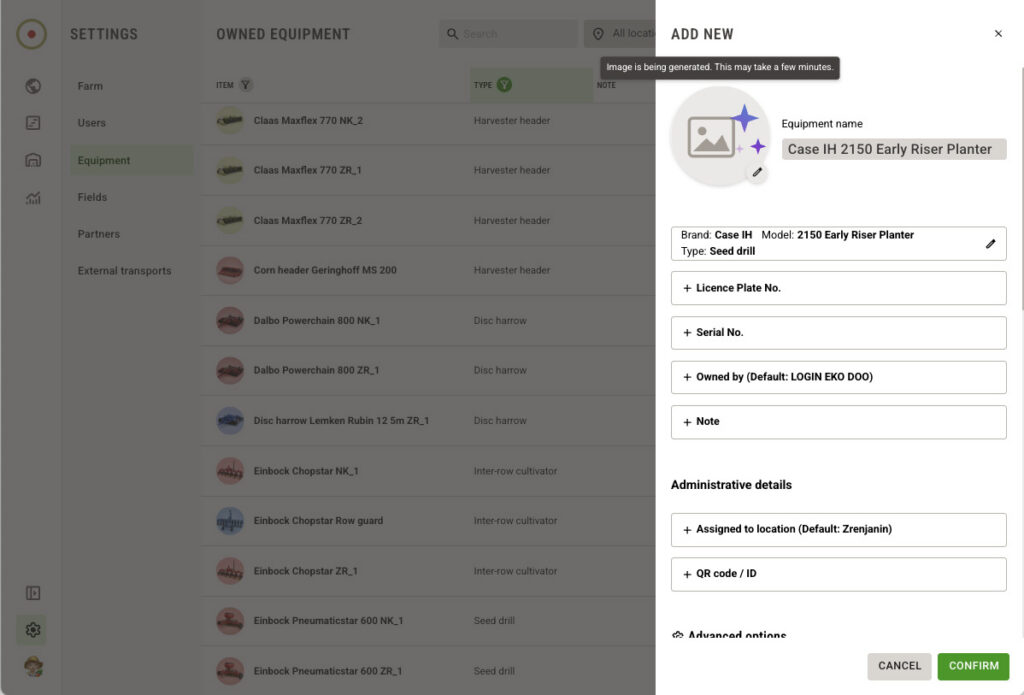The width and height of the screenshot is (1024, 695).
Task: Open the All locations dropdown
Action: (622, 33)
